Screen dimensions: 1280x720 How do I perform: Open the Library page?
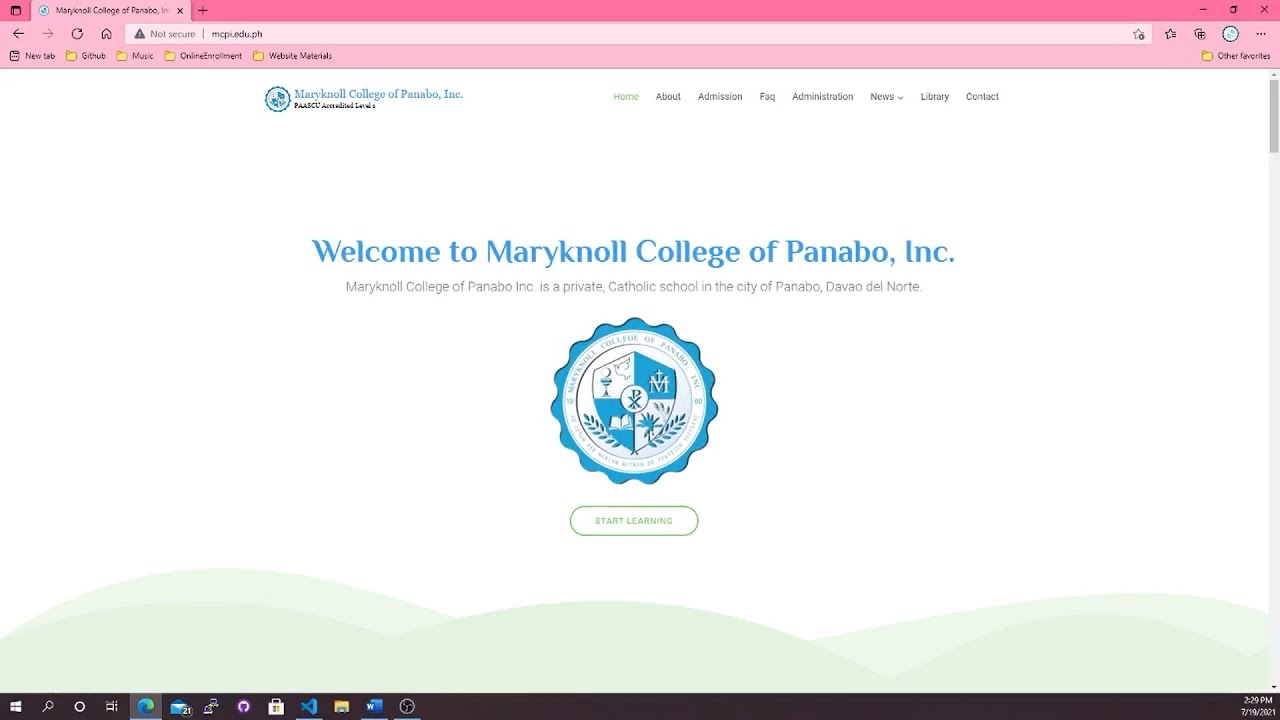(935, 97)
